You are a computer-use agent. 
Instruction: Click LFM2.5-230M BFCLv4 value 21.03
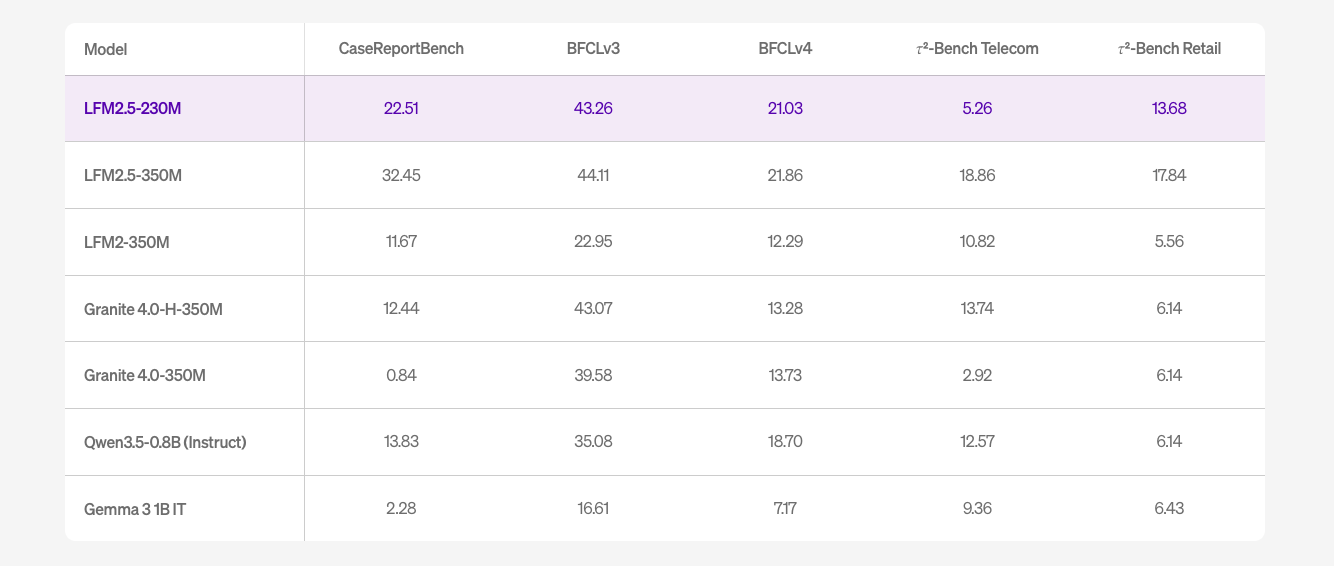click(x=785, y=108)
